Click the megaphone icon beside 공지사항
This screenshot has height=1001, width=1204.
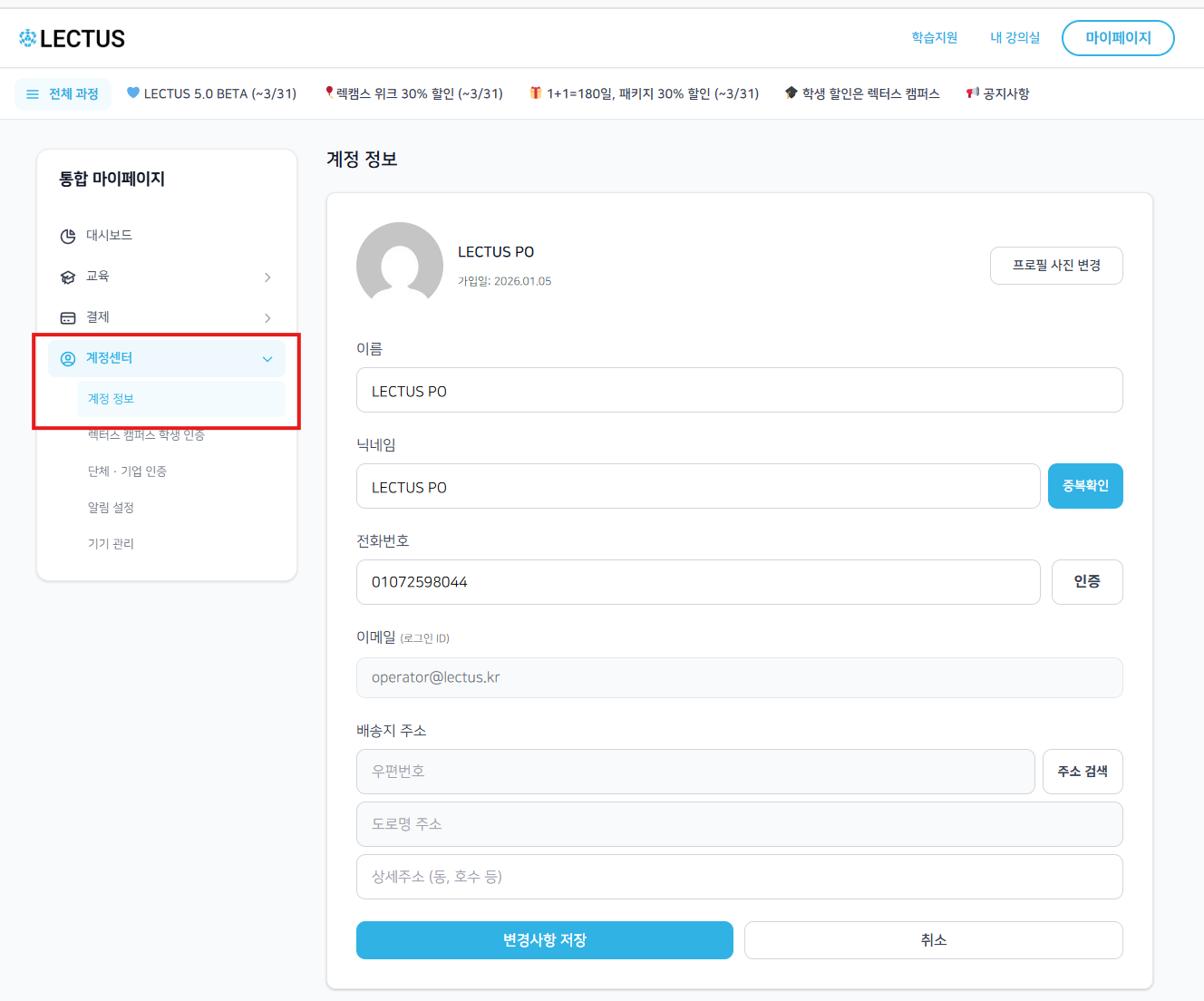(x=972, y=93)
